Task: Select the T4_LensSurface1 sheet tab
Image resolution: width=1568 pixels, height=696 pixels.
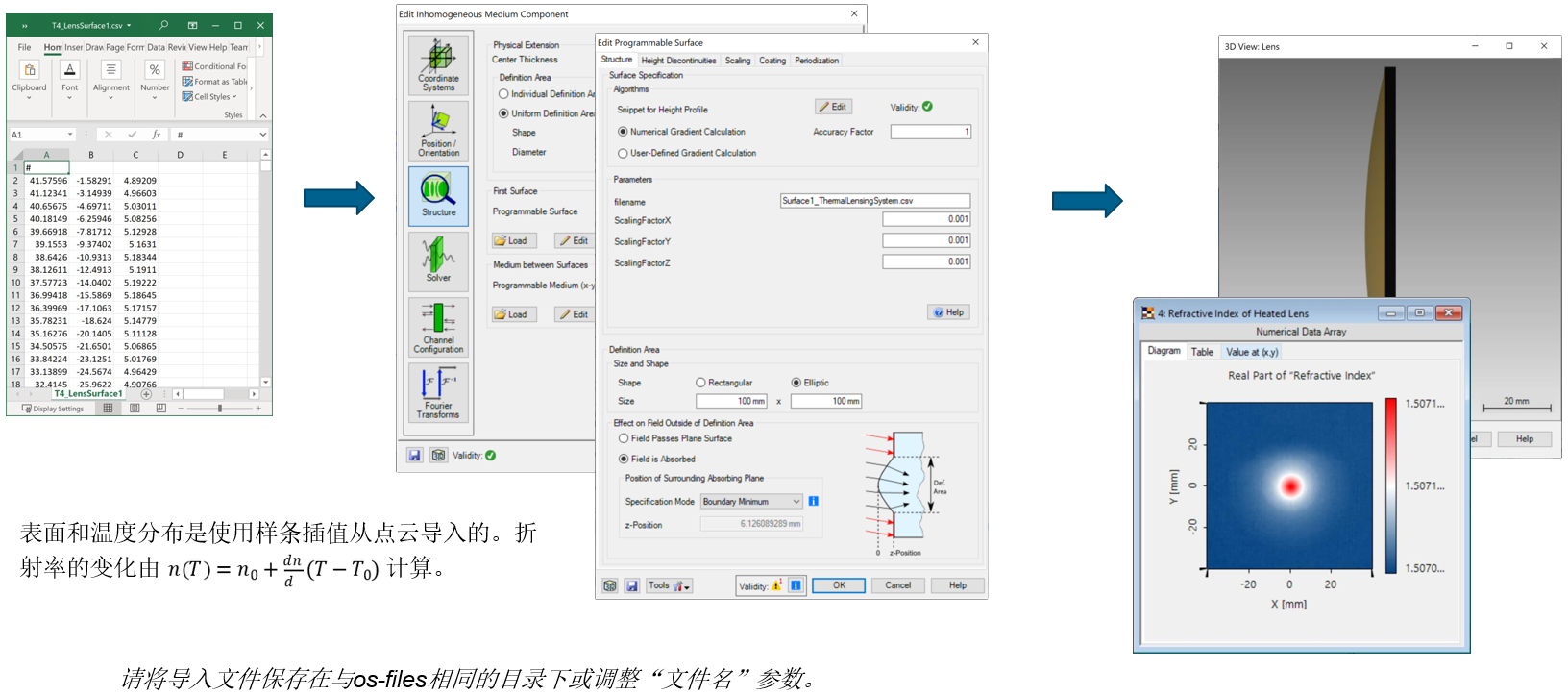Action: coord(88,394)
